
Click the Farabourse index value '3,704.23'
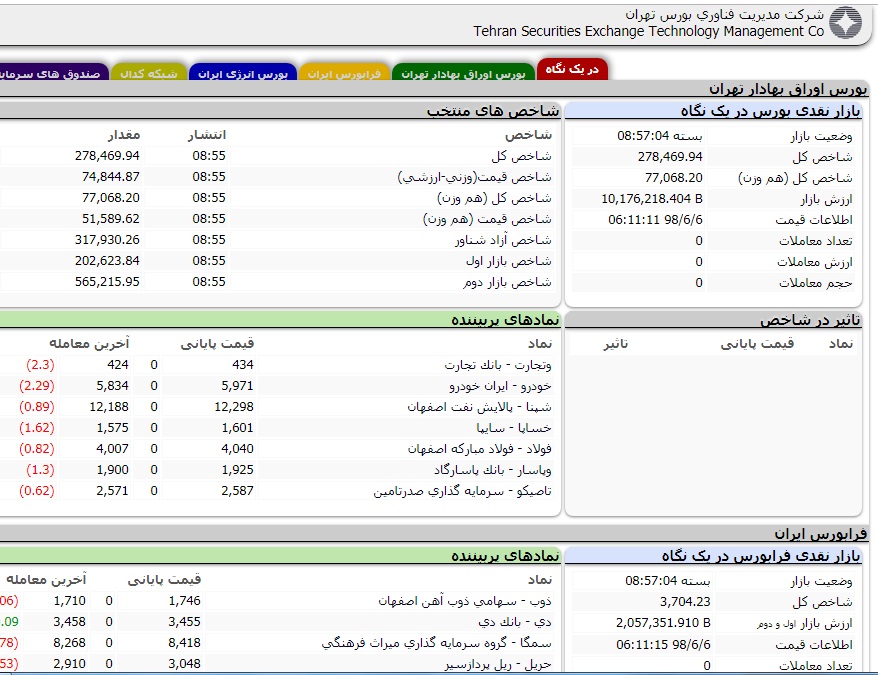coord(685,602)
